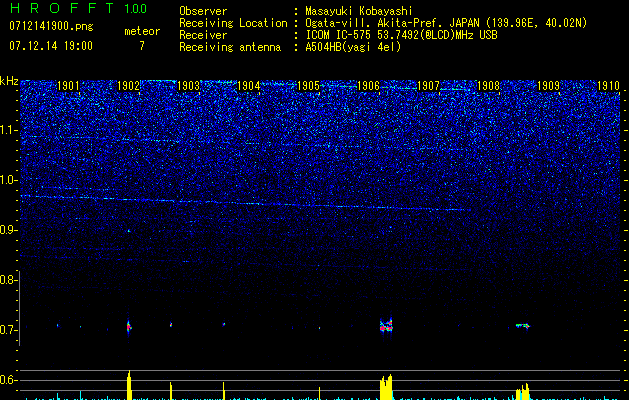Select the file name 0712141900.png

click(51, 27)
